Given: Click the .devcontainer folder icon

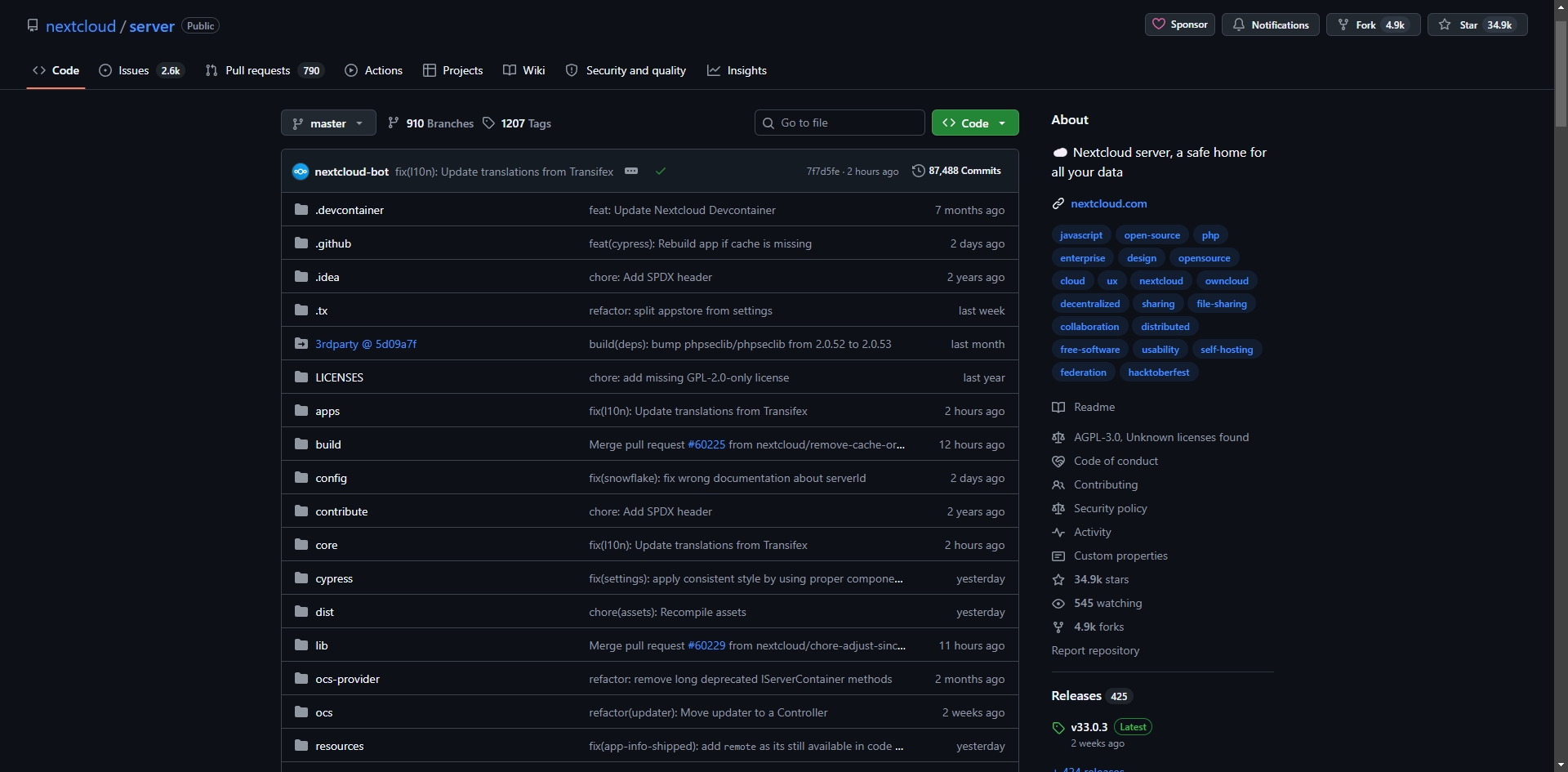Looking at the screenshot, I should (301, 210).
